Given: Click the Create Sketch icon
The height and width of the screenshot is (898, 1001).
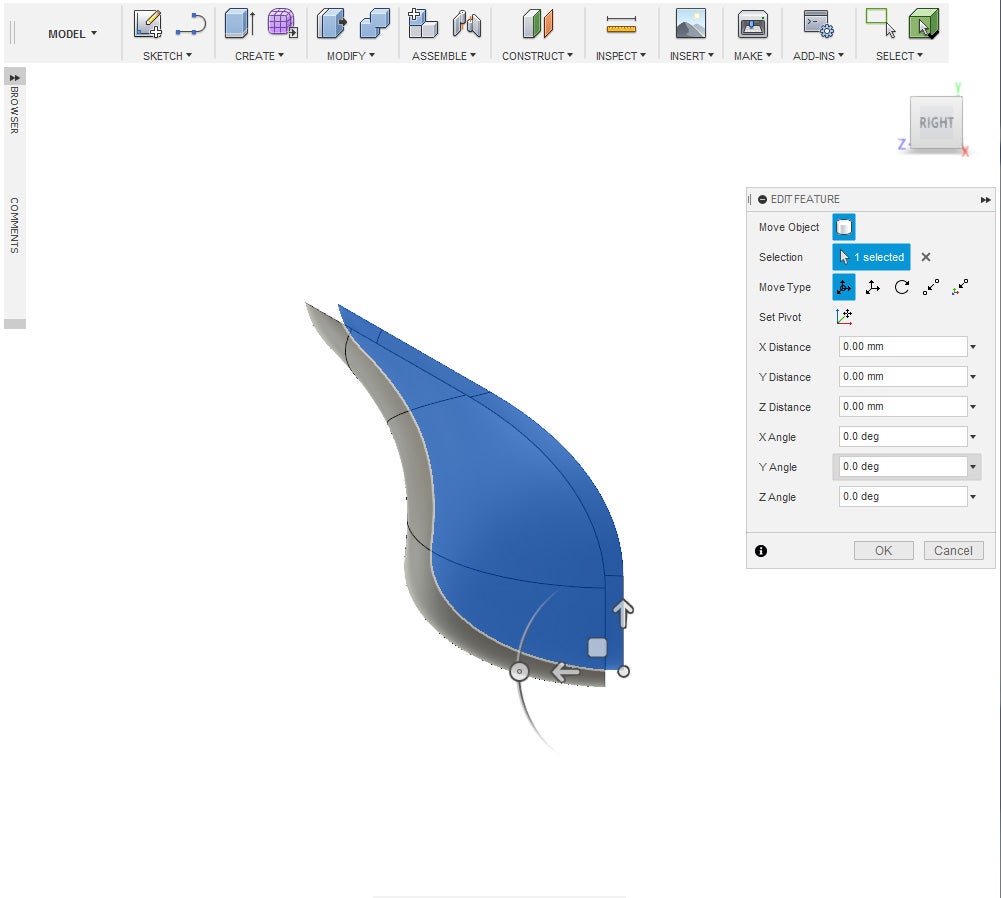Looking at the screenshot, I should tap(148, 24).
